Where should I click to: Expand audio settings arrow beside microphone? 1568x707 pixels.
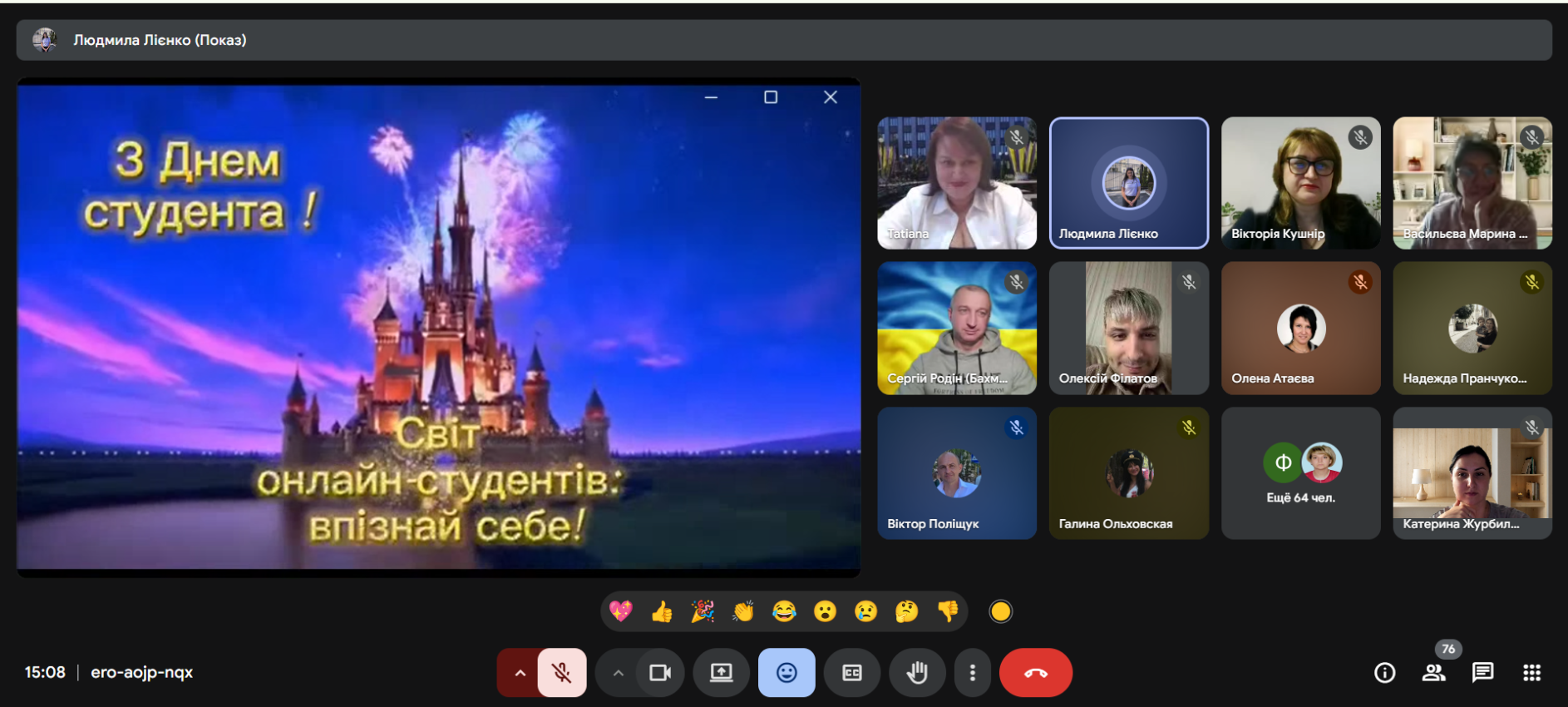[x=520, y=672]
